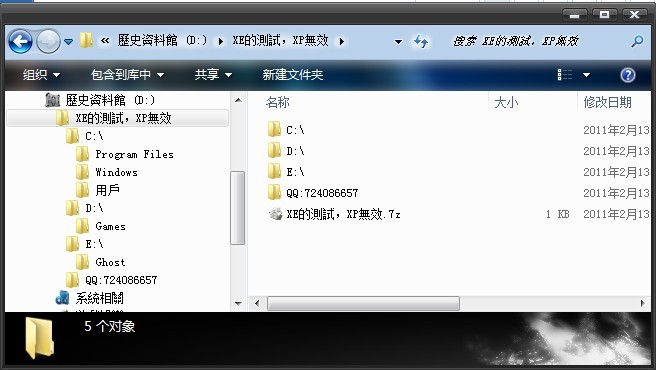Click the double chevron in address bar

click(105, 41)
